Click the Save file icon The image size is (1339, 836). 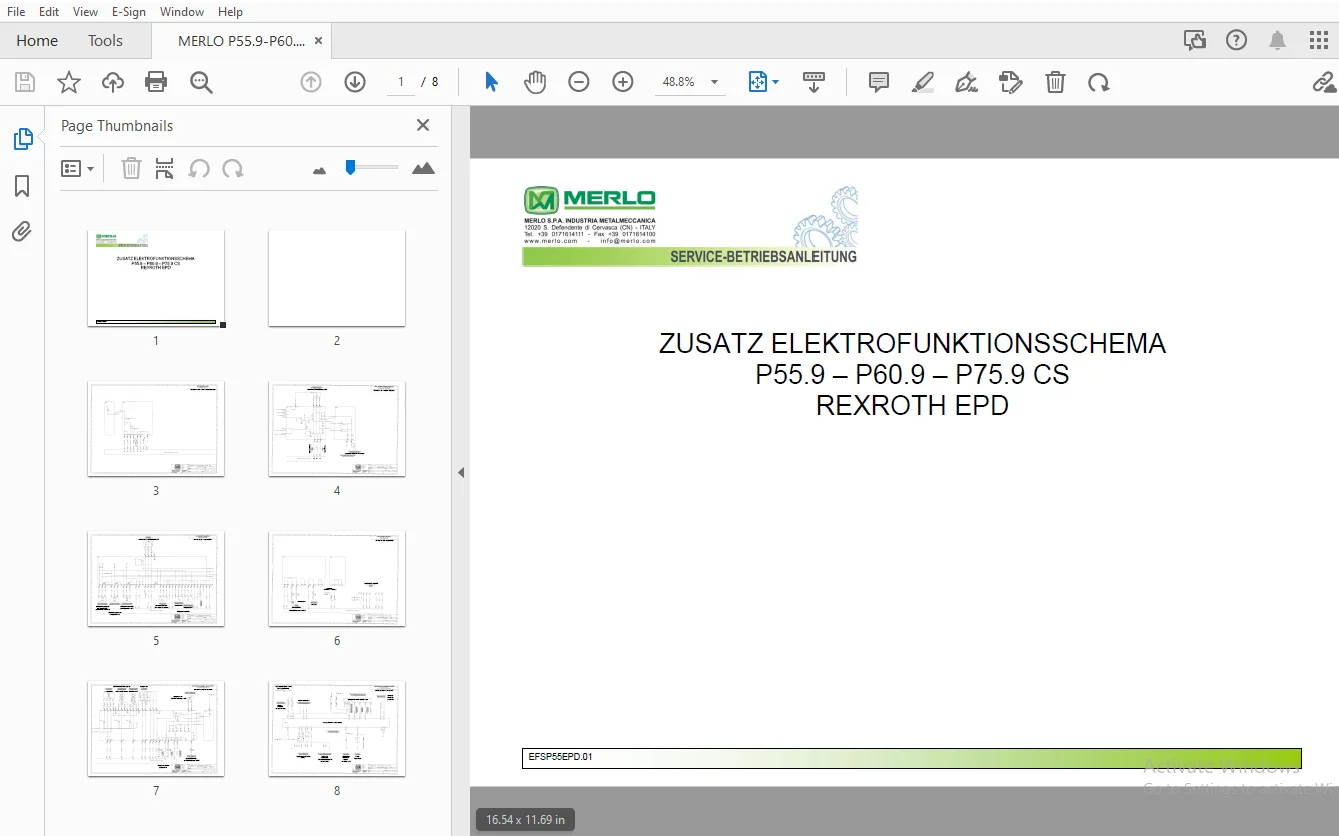24,82
